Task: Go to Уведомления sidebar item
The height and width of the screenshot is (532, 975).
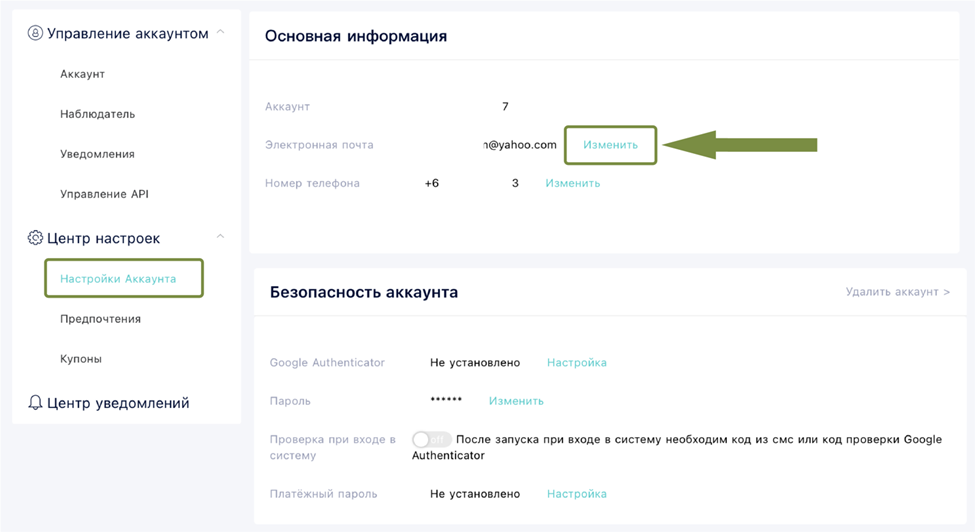Action: coord(97,154)
